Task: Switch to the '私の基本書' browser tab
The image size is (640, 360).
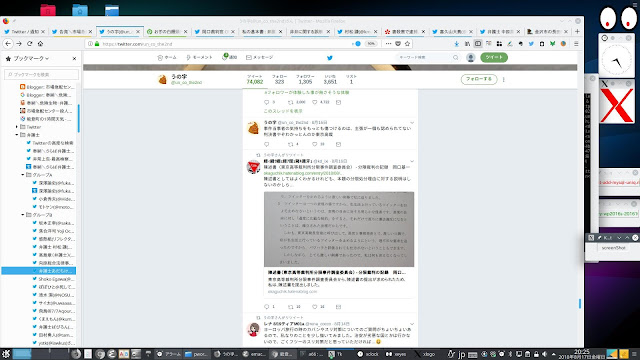Action: coord(262,31)
